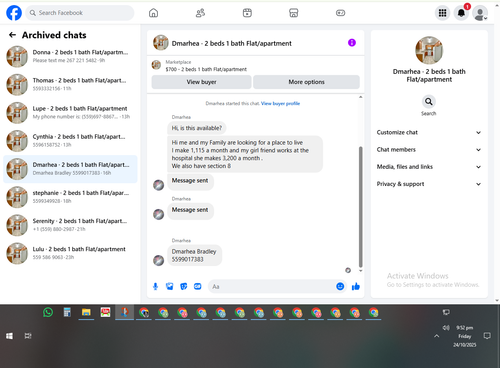The image size is (500, 368).
Task: Open the volume speaker tray icon
Action: pos(446,328)
